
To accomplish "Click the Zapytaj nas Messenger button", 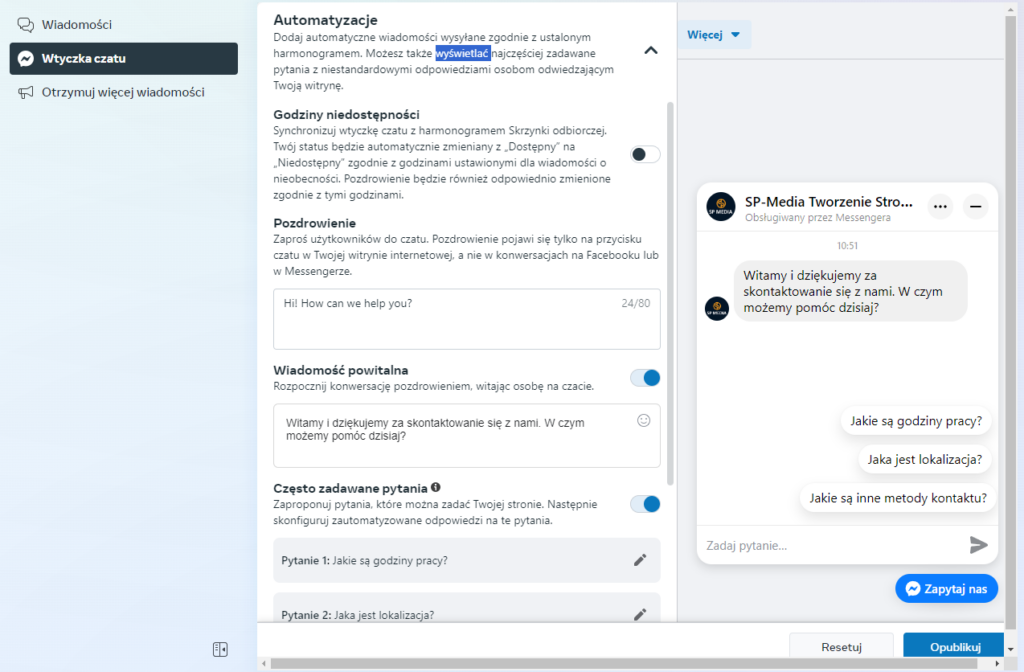I will (x=946, y=589).
